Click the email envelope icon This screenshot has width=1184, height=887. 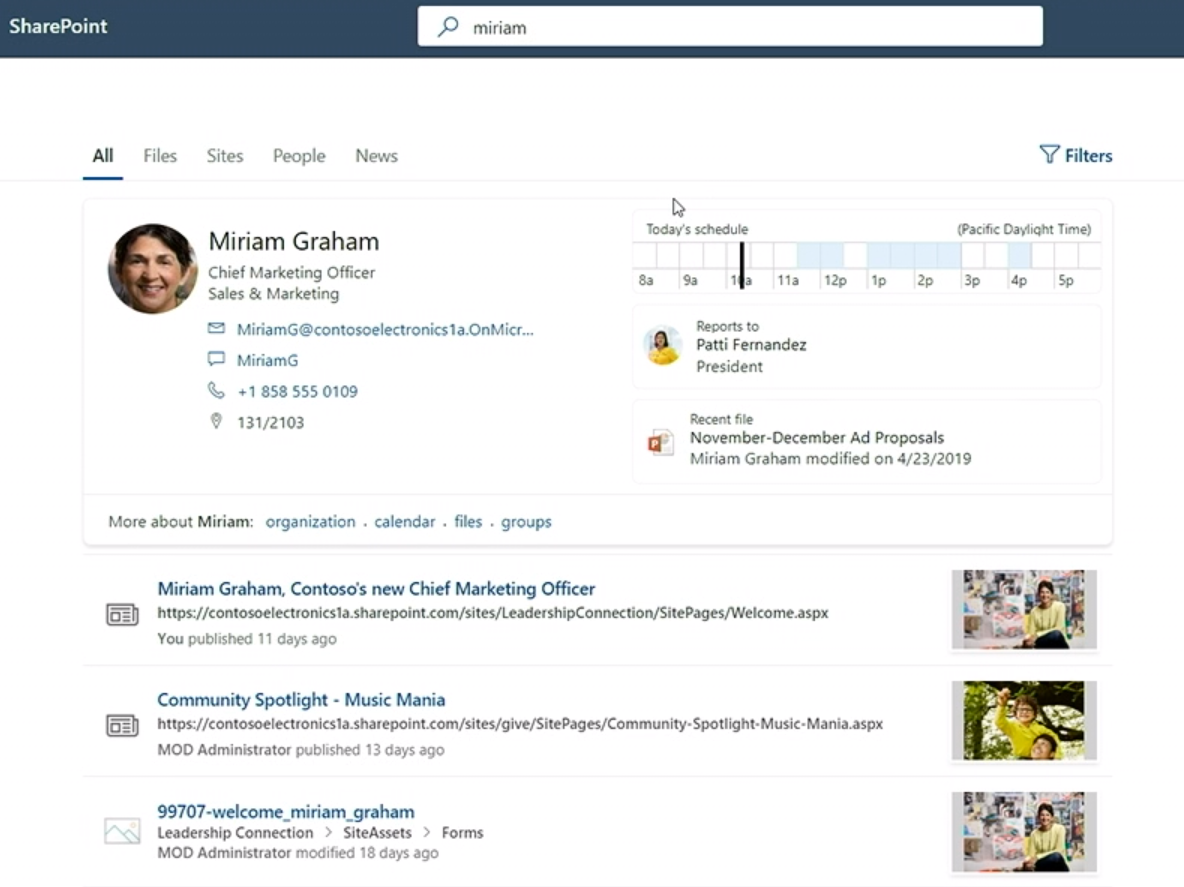216,329
